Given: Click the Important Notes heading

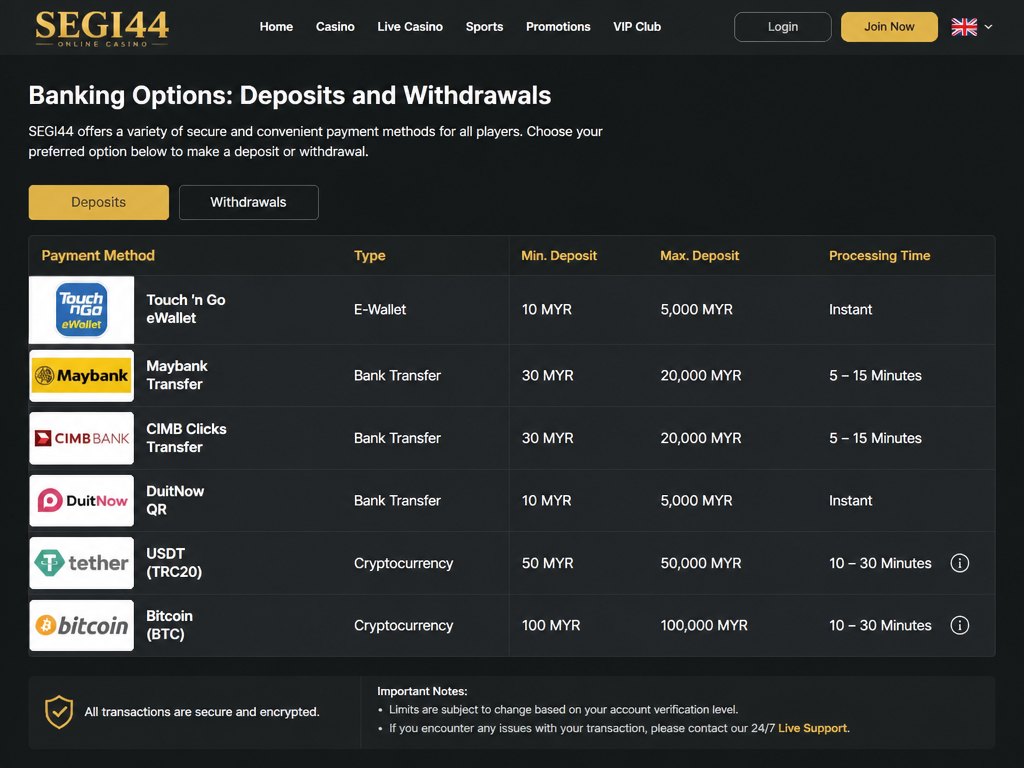Looking at the screenshot, I should (422, 691).
